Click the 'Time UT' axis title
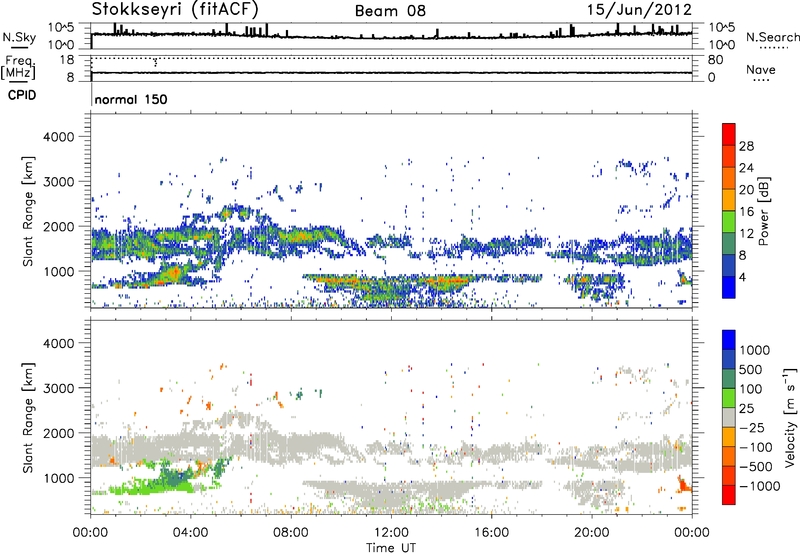The height and width of the screenshot is (554, 800). tap(391, 548)
